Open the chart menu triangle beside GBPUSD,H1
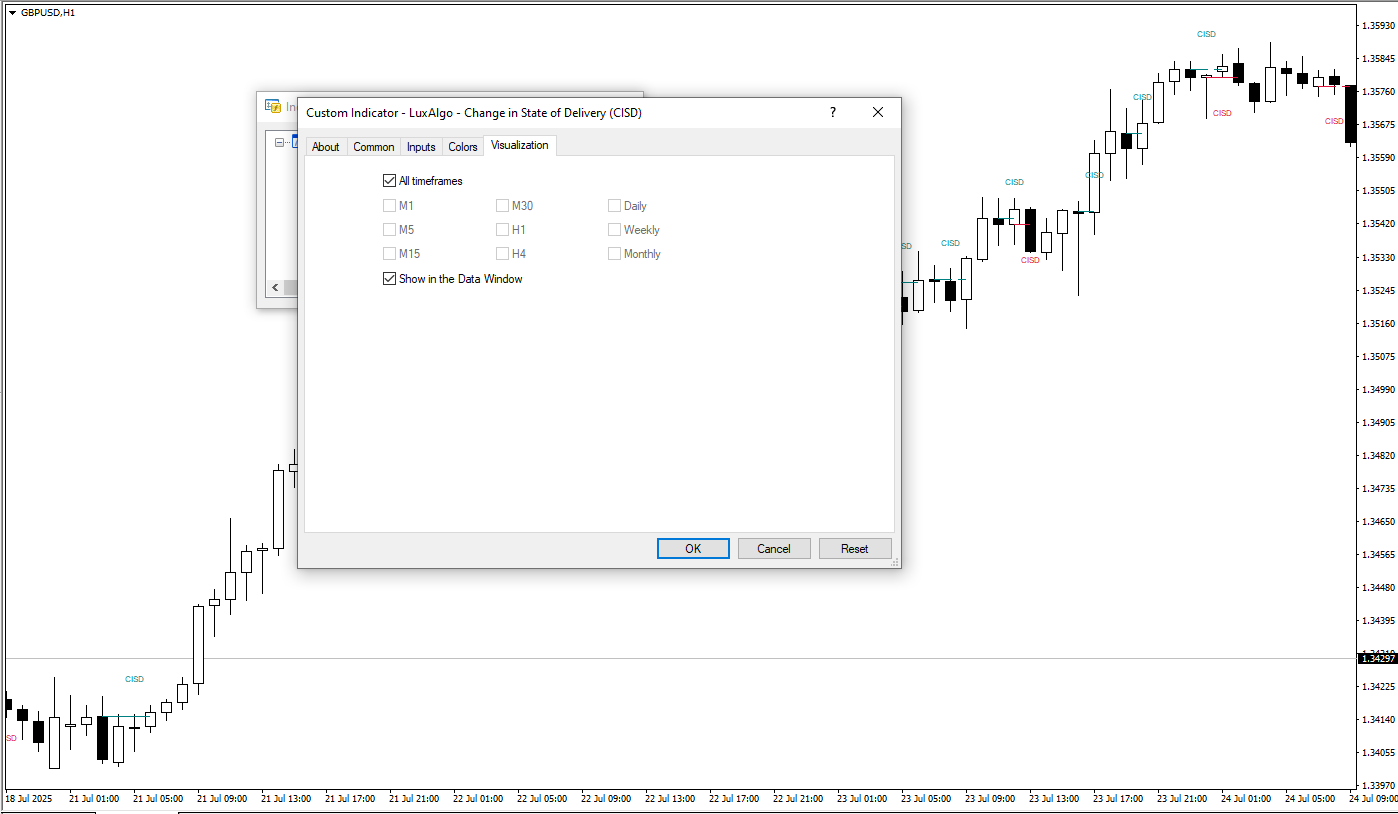 (12, 12)
